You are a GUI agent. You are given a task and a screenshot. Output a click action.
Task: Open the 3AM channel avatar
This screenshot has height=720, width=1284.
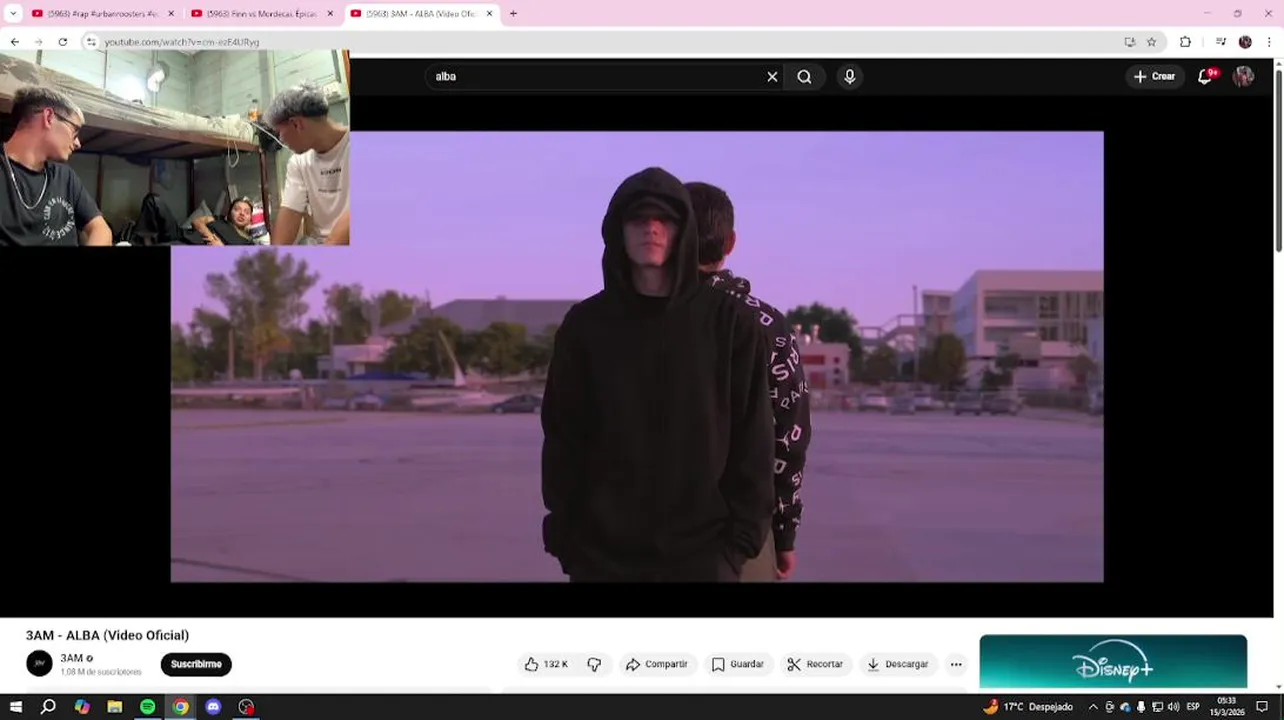[x=39, y=664]
